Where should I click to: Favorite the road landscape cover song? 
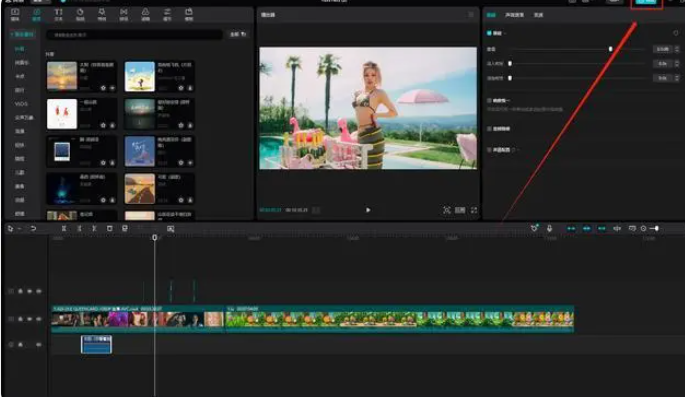(x=181, y=200)
